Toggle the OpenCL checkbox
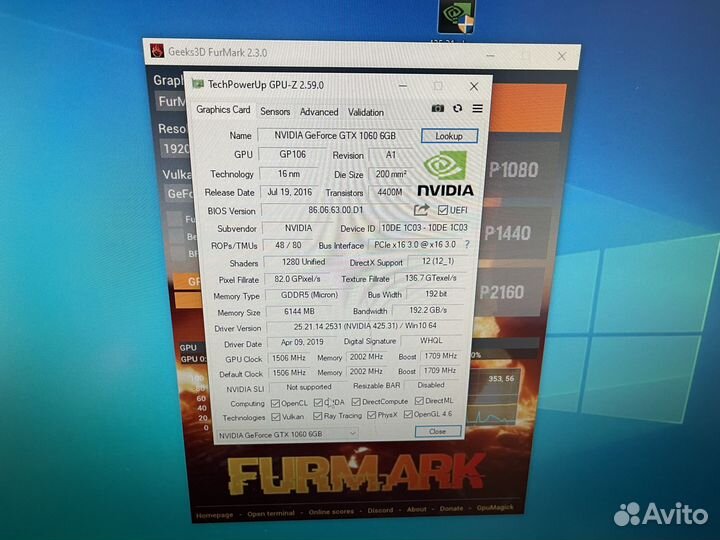The image size is (720, 540). (x=276, y=402)
